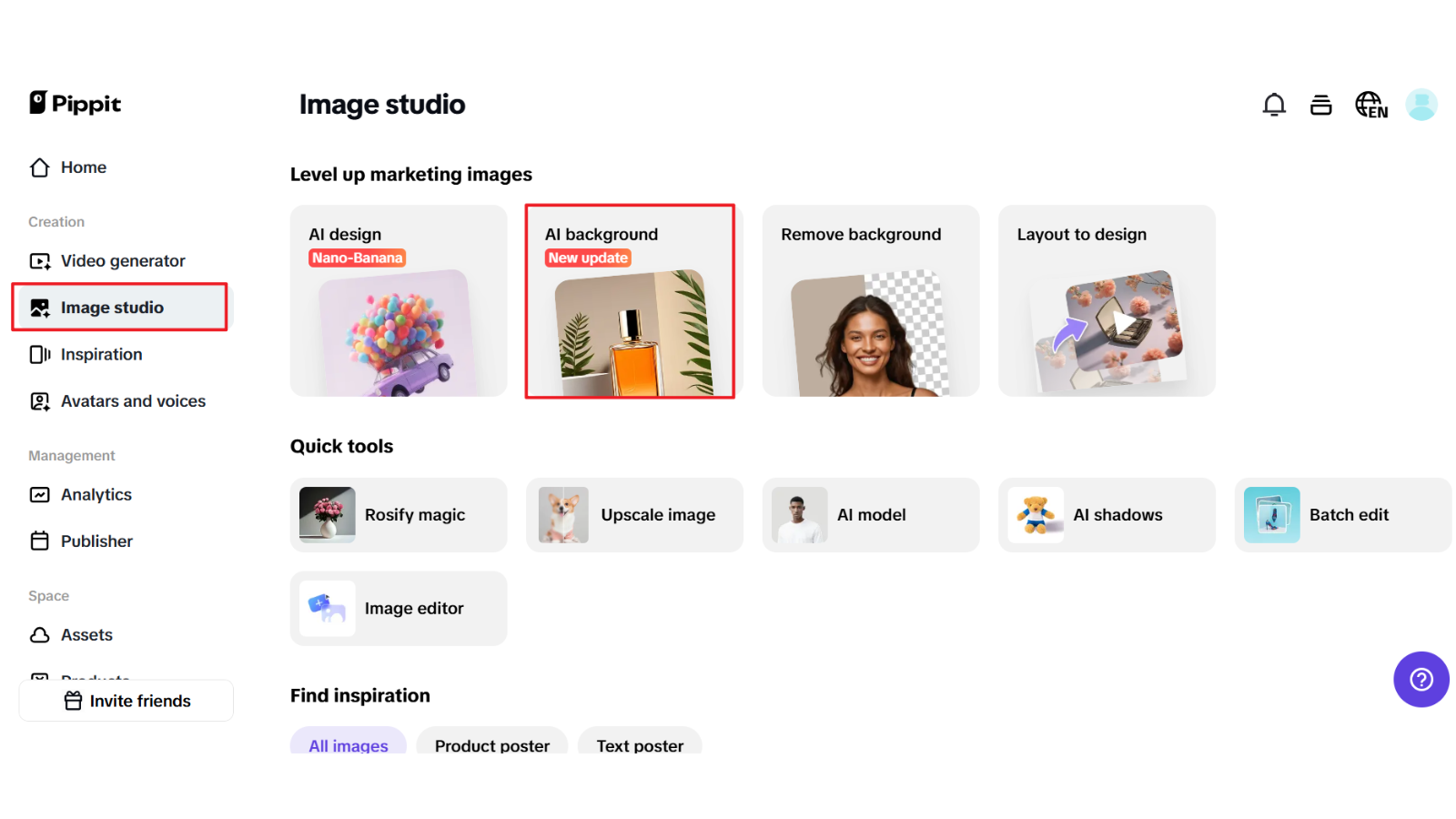Image resolution: width=1456 pixels, height=819 pixels.
Task: Open the language globe EN selector
Action: (x=1370, y=106)
